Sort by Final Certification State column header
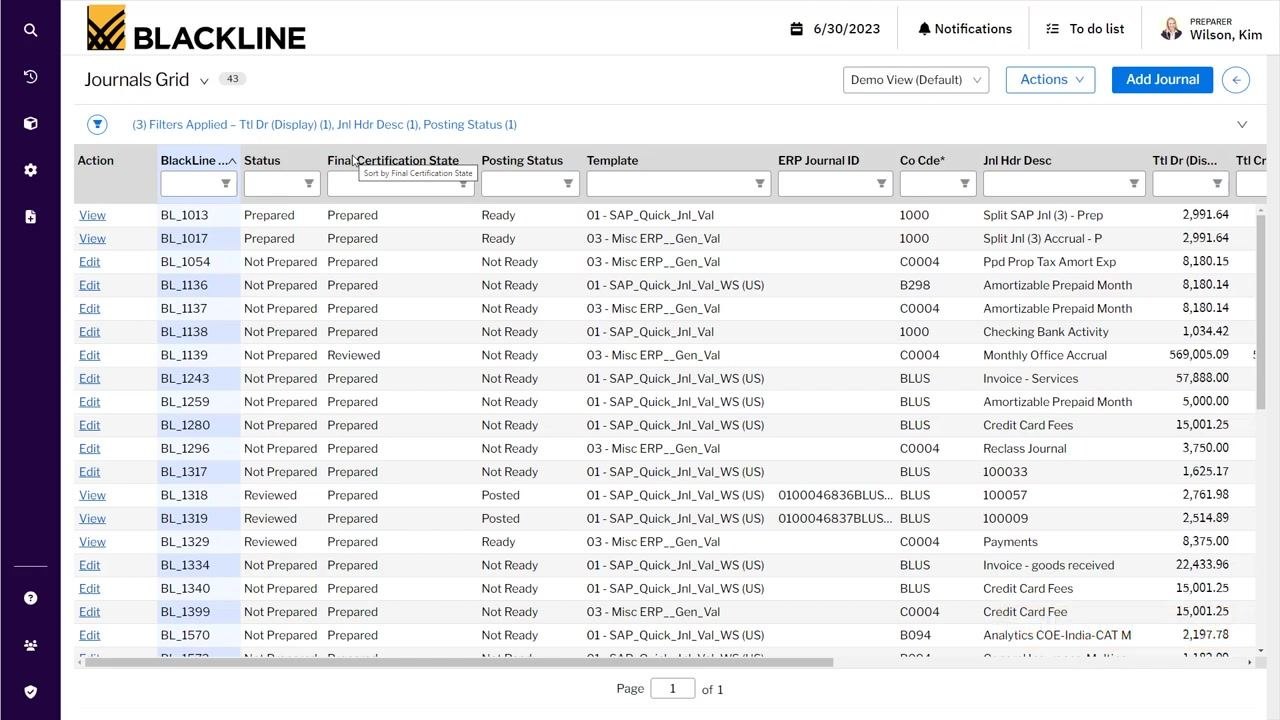The height and width of the screenshot is (720, 1280). (393, 160)
